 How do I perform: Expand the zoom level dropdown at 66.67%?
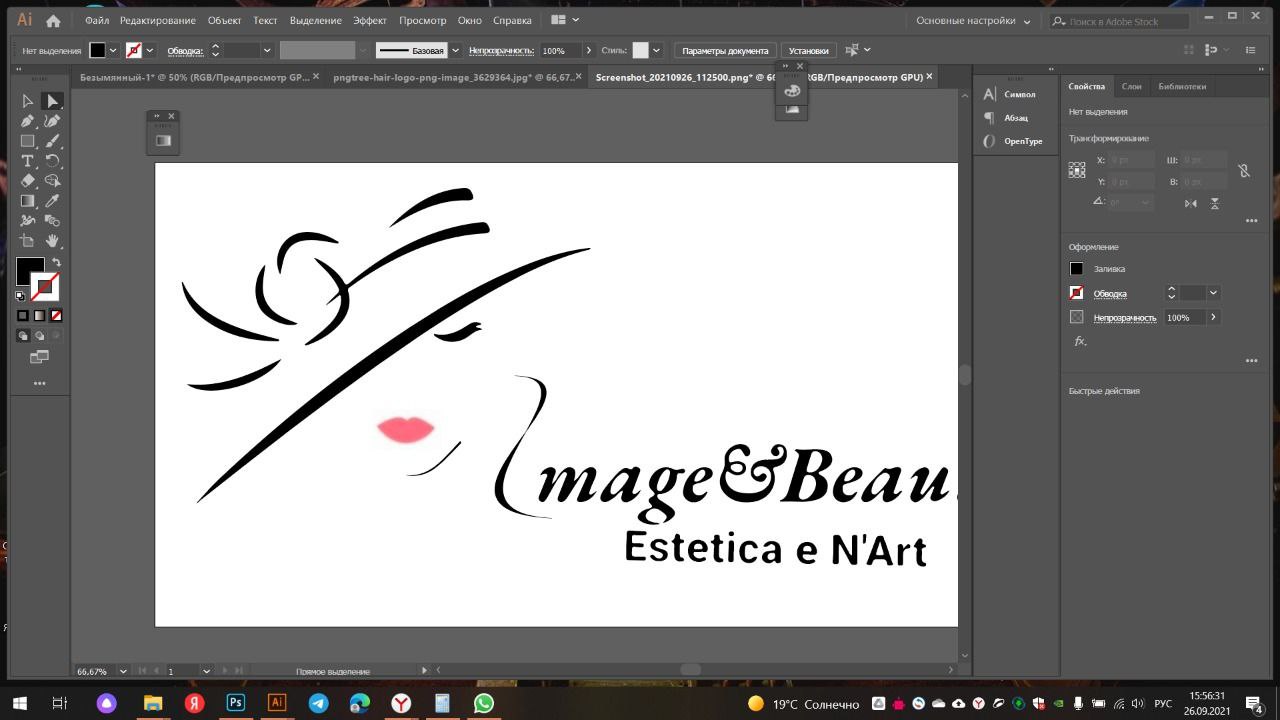[124, 671]
